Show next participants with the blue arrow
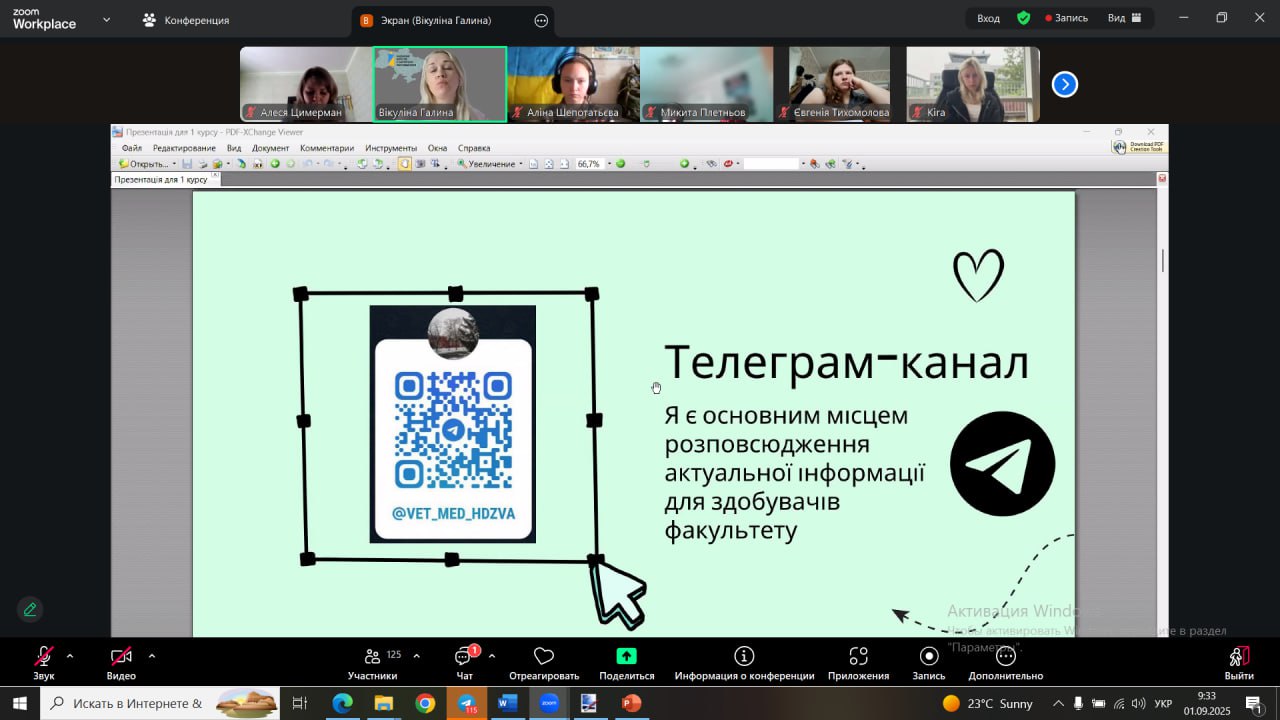Viewport: 1280px width, 720px height. pos(1065,85)
